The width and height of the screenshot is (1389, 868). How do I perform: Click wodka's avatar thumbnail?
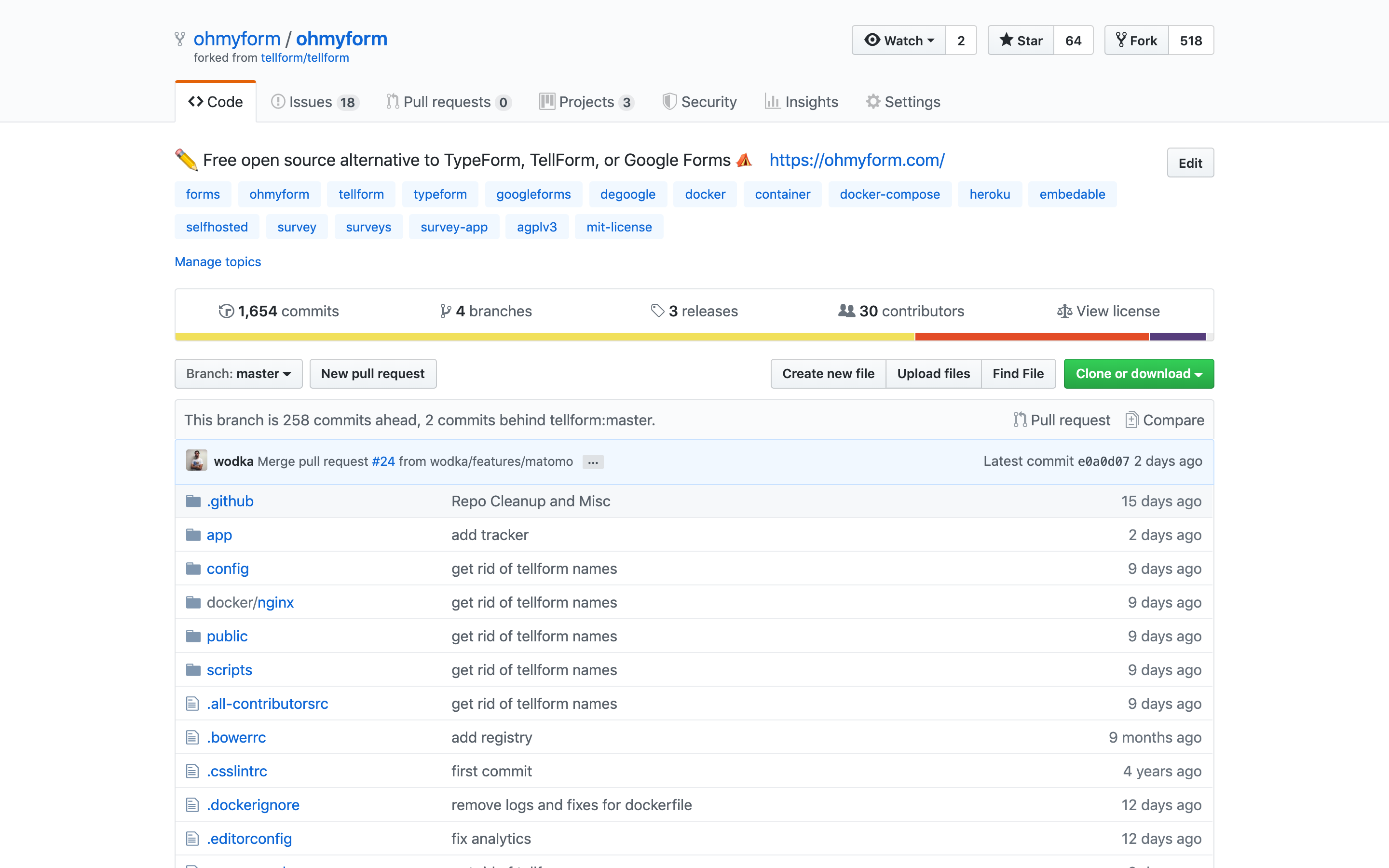tap(196, 461)
